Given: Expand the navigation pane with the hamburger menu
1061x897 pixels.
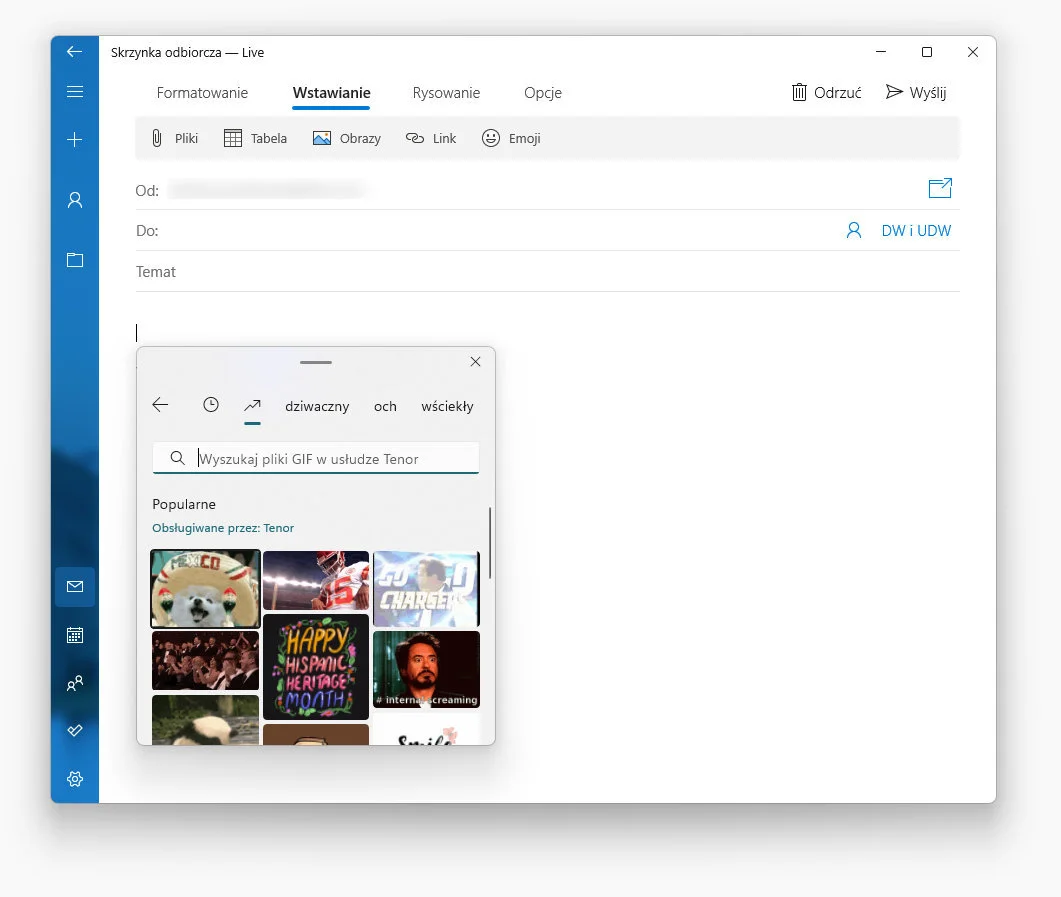Looking at the screenshot, I should pos(74,91).
